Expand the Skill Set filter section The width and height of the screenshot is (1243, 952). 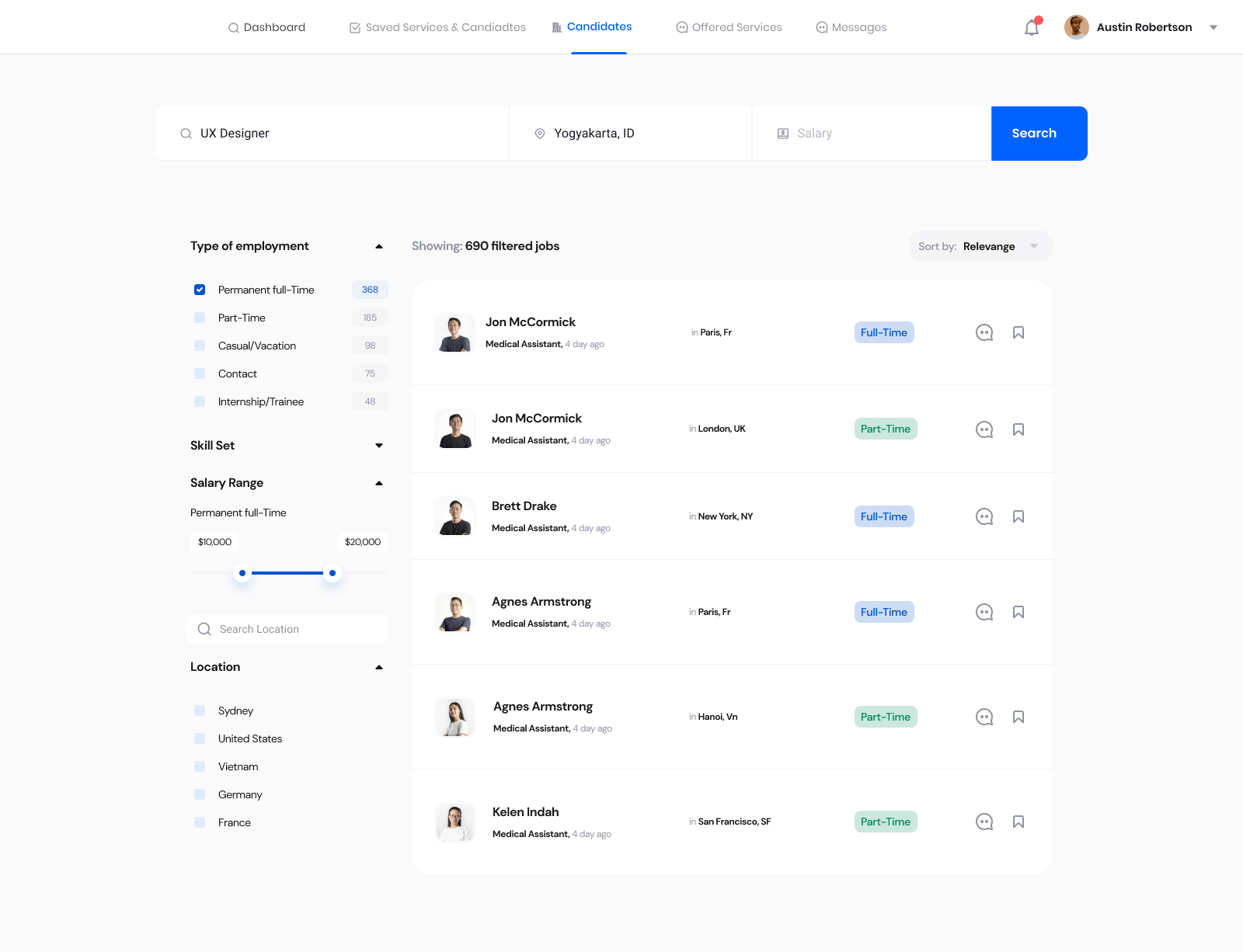379,446
